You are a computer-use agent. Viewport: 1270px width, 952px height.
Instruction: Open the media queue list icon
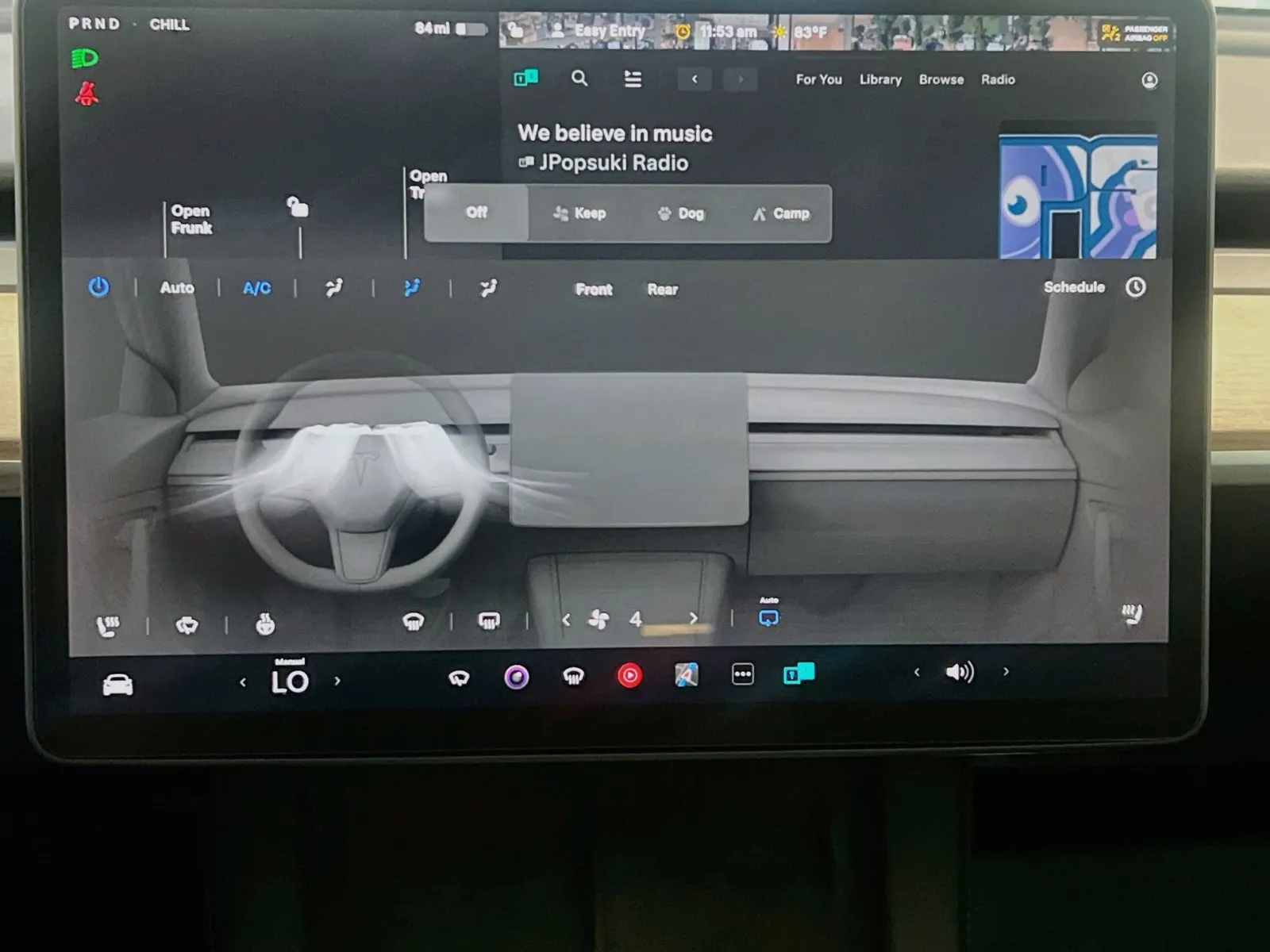pyautogui.click(x=633, y=79)
